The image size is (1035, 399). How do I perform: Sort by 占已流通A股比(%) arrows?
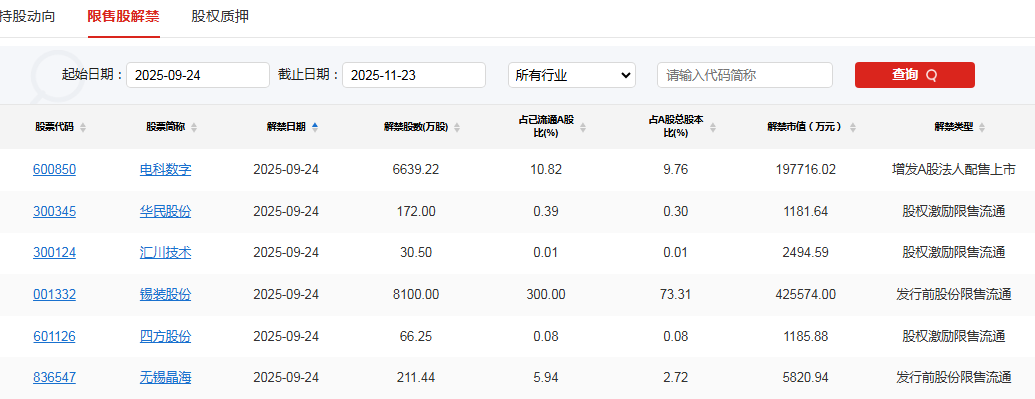click(583, 127)
